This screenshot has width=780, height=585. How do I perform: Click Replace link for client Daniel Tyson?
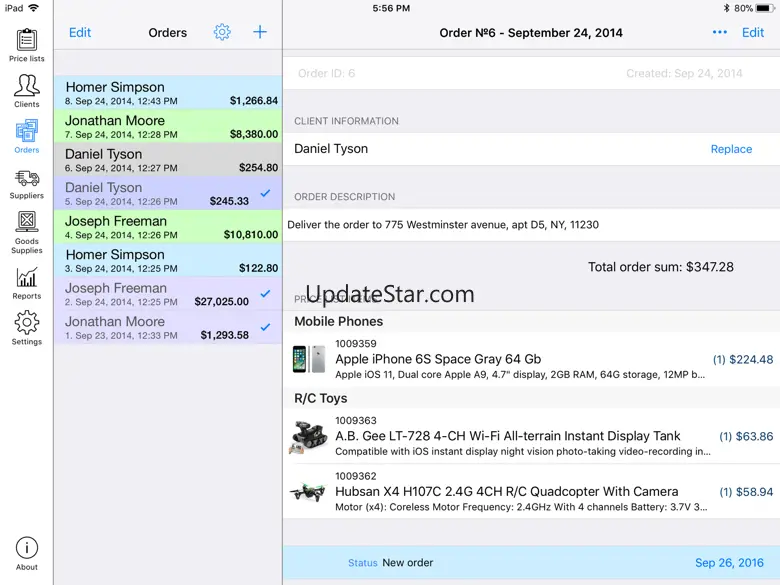pyautogui.click(x=731, y=149)
